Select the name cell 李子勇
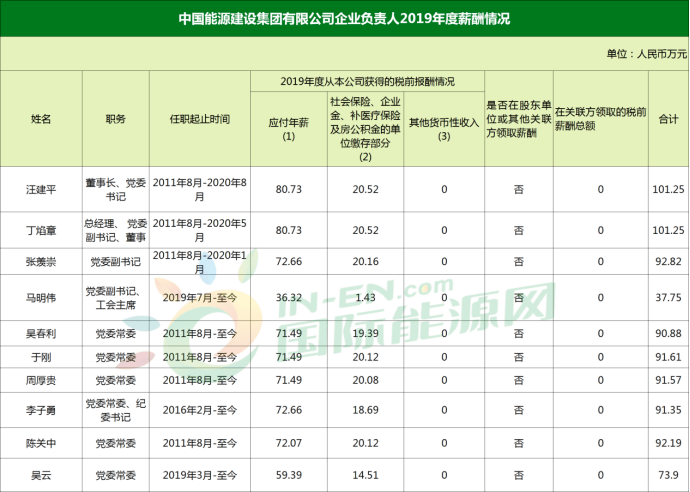Viewport: 690px width, 492px height. point(41,410)
